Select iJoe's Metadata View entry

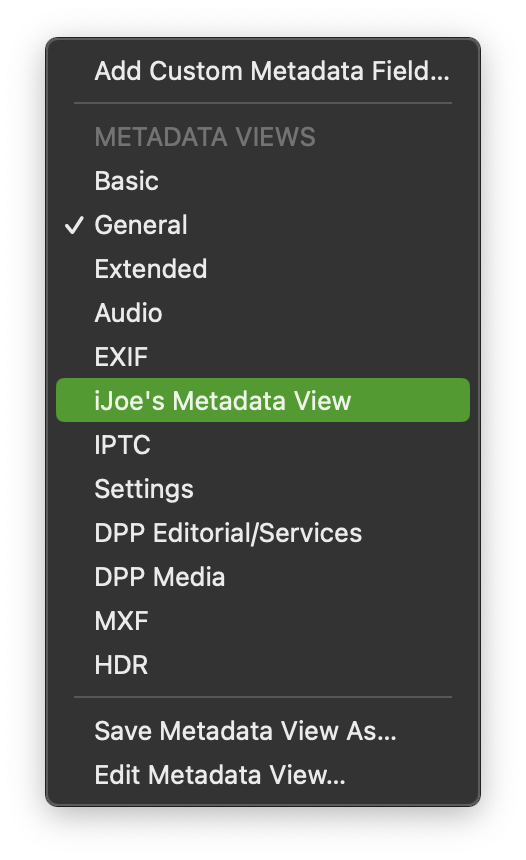pyautogui.click(x=263, y=400)
